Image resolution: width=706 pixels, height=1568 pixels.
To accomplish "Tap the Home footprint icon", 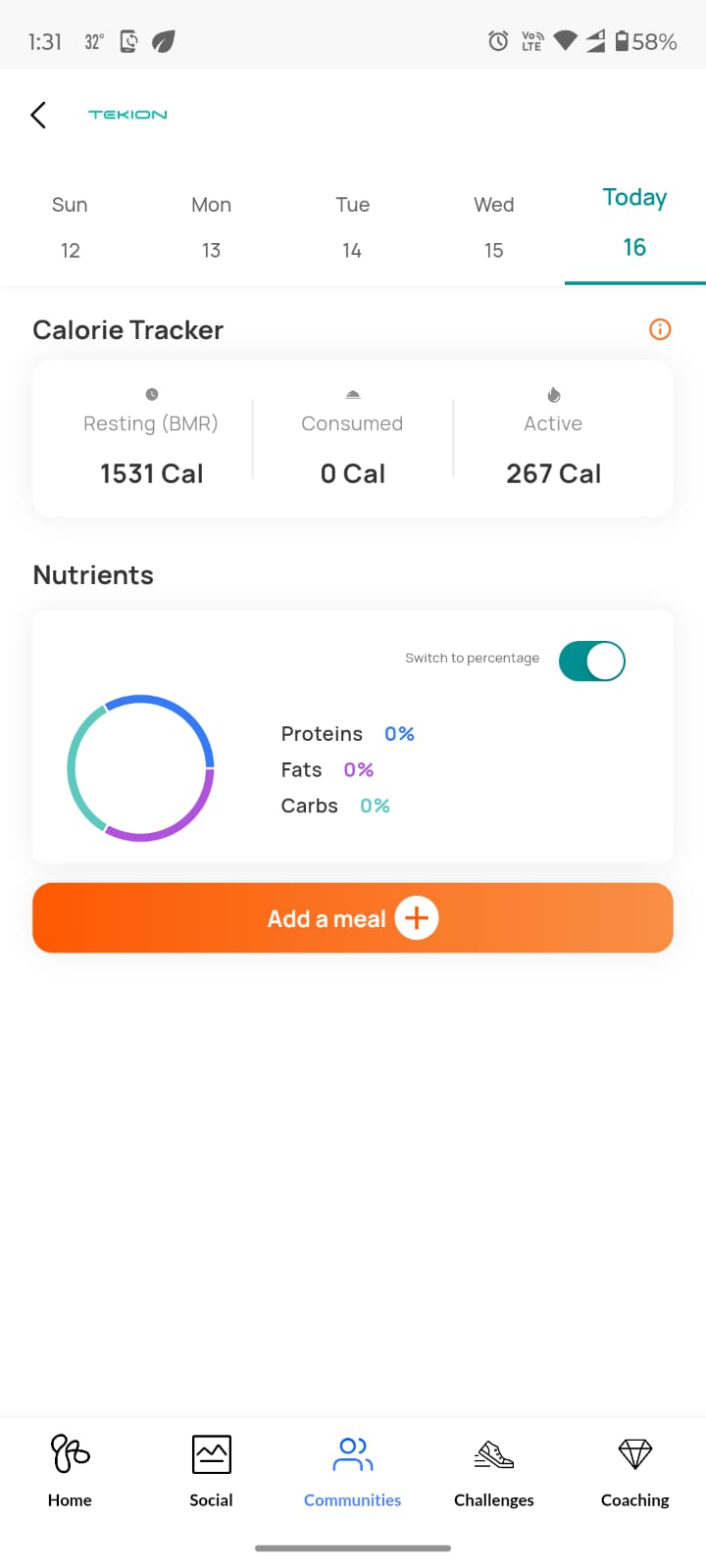I will click(70, 1454).
